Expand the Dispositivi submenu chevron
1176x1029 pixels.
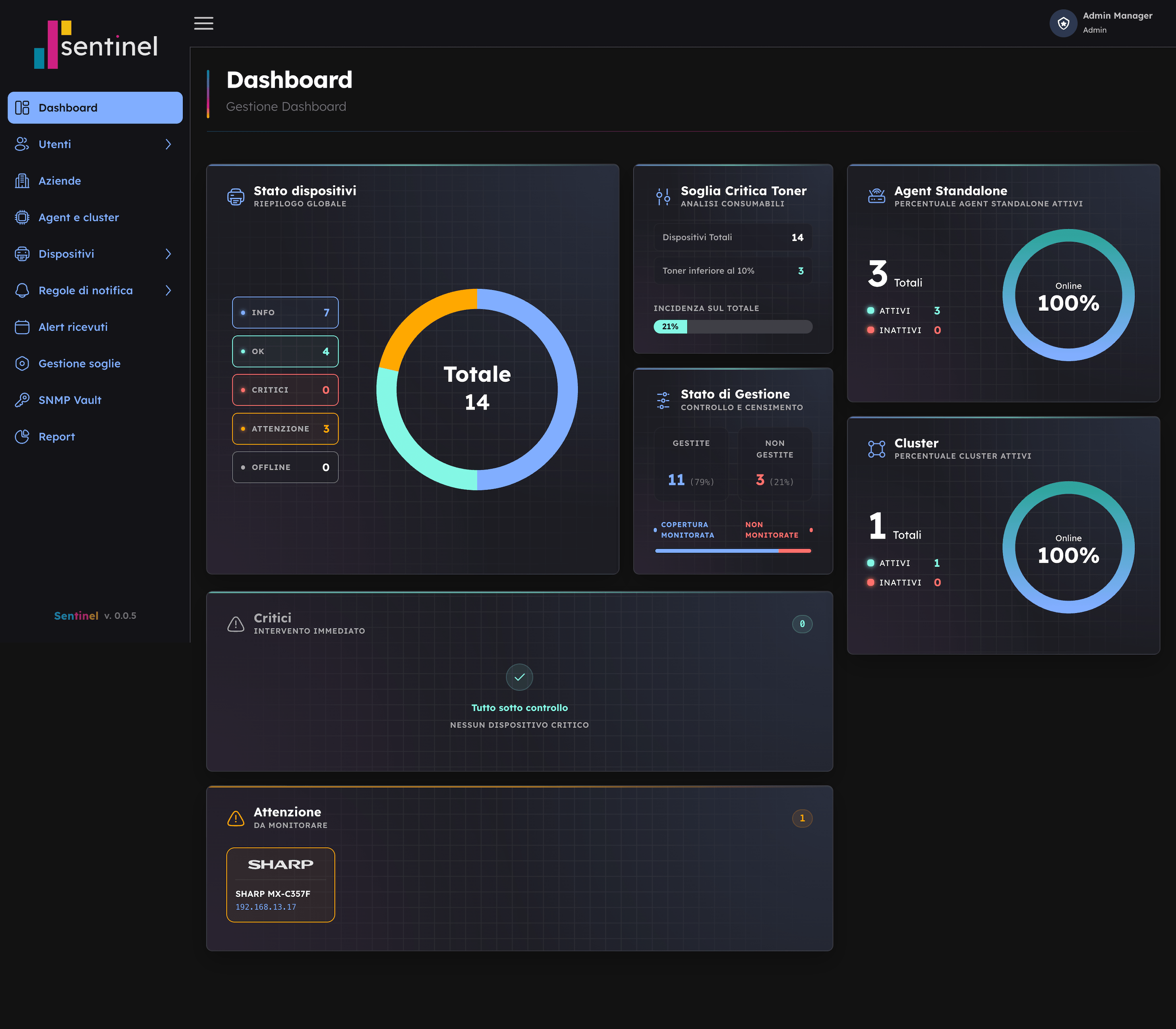click(168, 254)
